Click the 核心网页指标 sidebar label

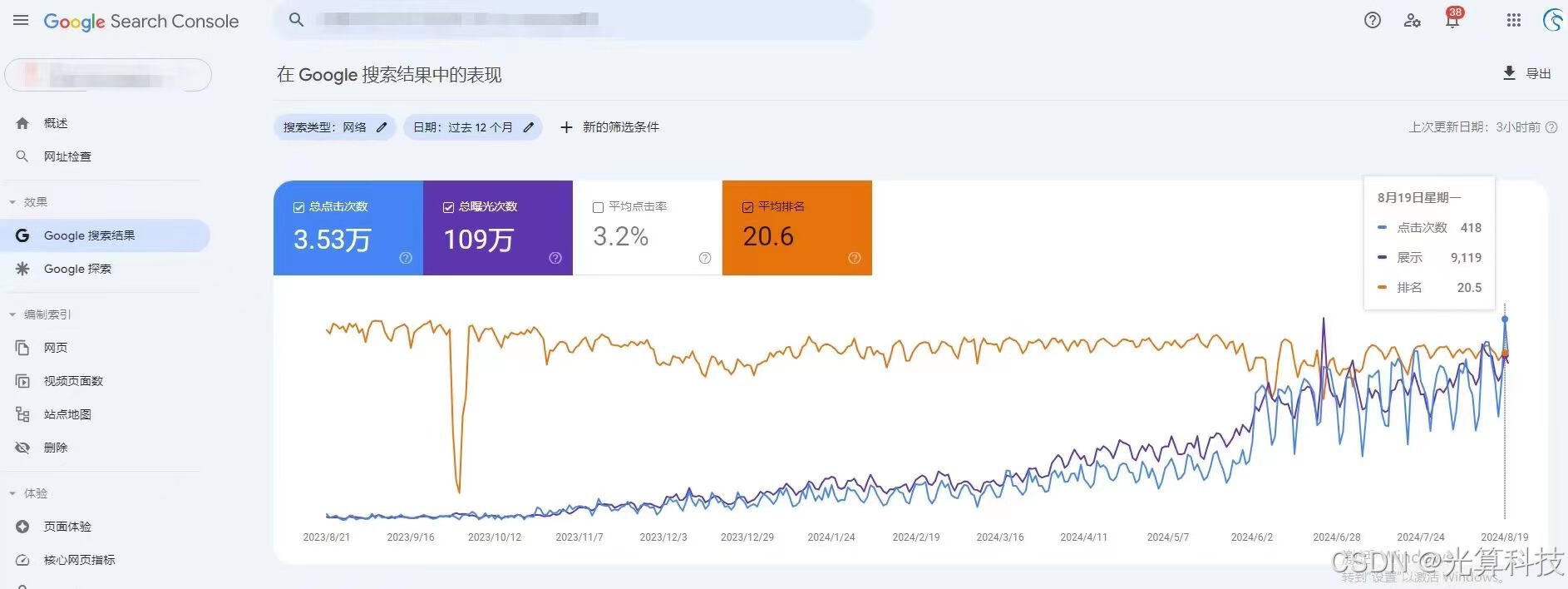click(x=80, y=560)
